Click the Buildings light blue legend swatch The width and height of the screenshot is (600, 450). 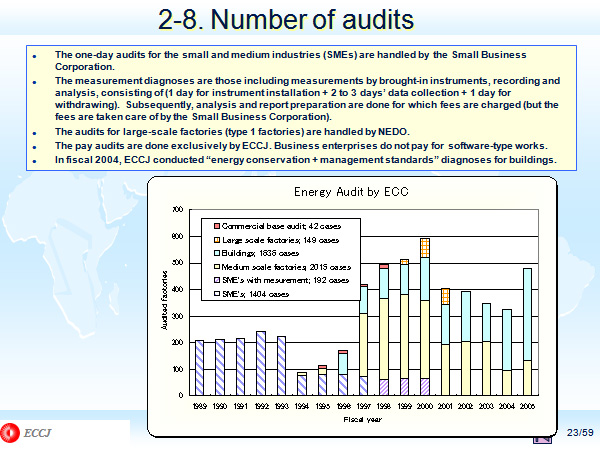(x=217, y=253)
